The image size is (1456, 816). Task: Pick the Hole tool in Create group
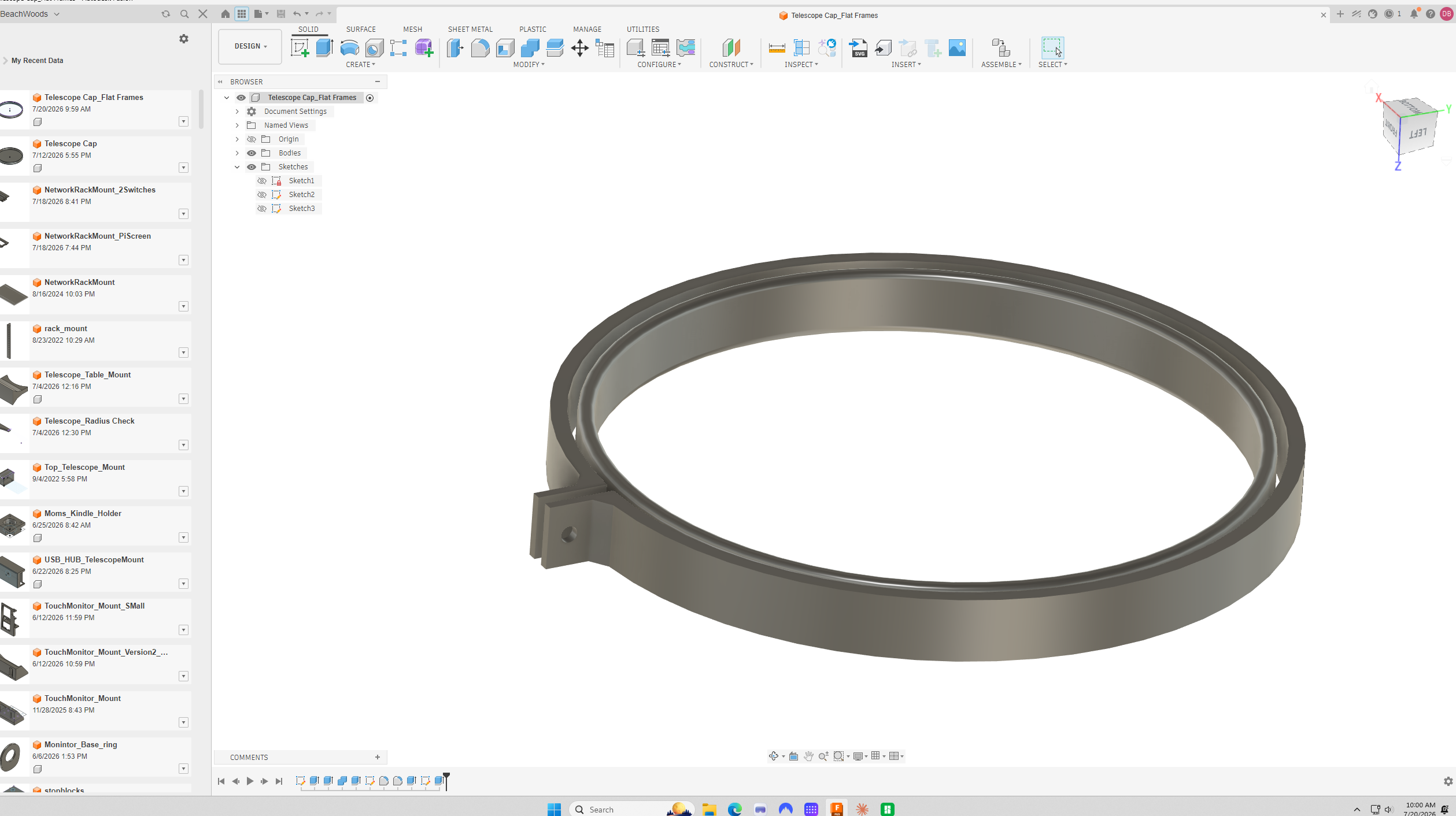[374, 48]
